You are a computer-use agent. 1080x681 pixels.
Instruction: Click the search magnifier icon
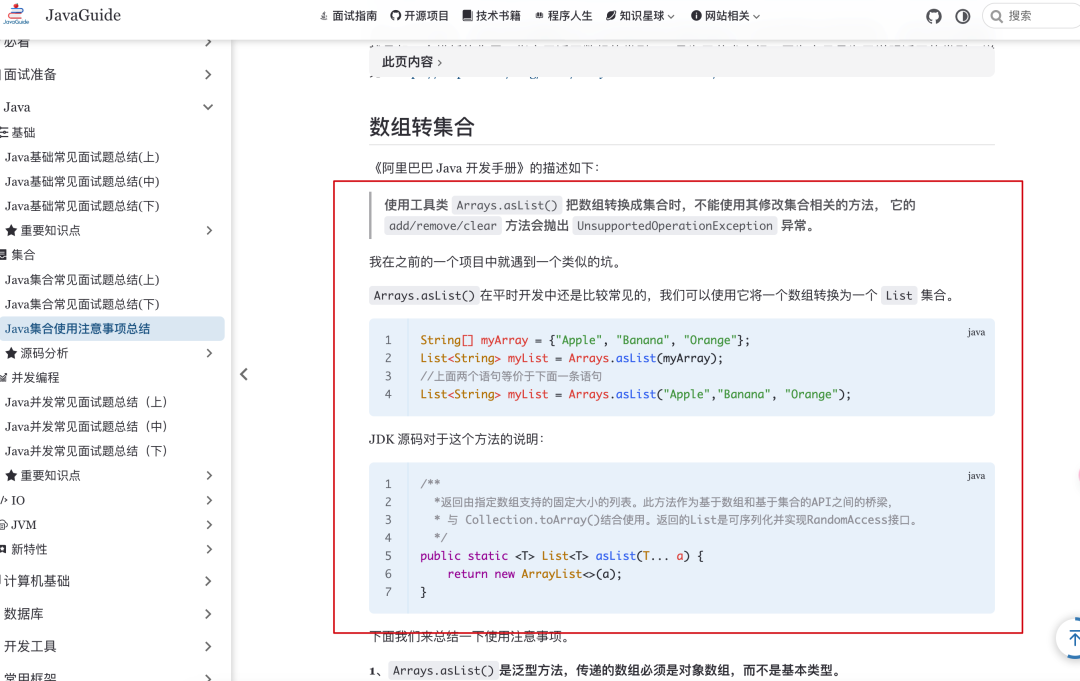[x=996, y=16]
